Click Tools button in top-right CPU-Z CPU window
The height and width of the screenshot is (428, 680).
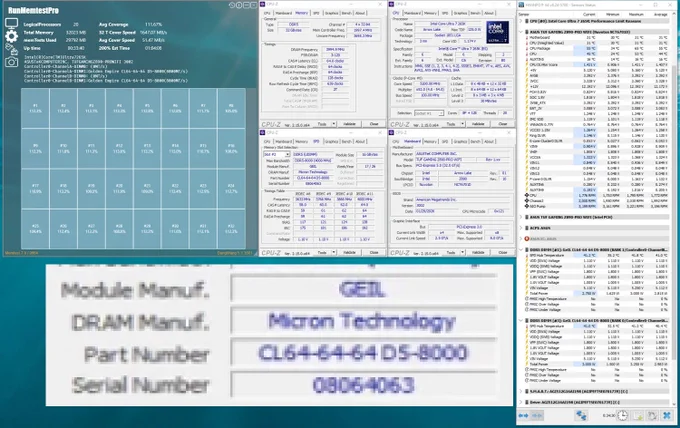(x=451, y=124)
